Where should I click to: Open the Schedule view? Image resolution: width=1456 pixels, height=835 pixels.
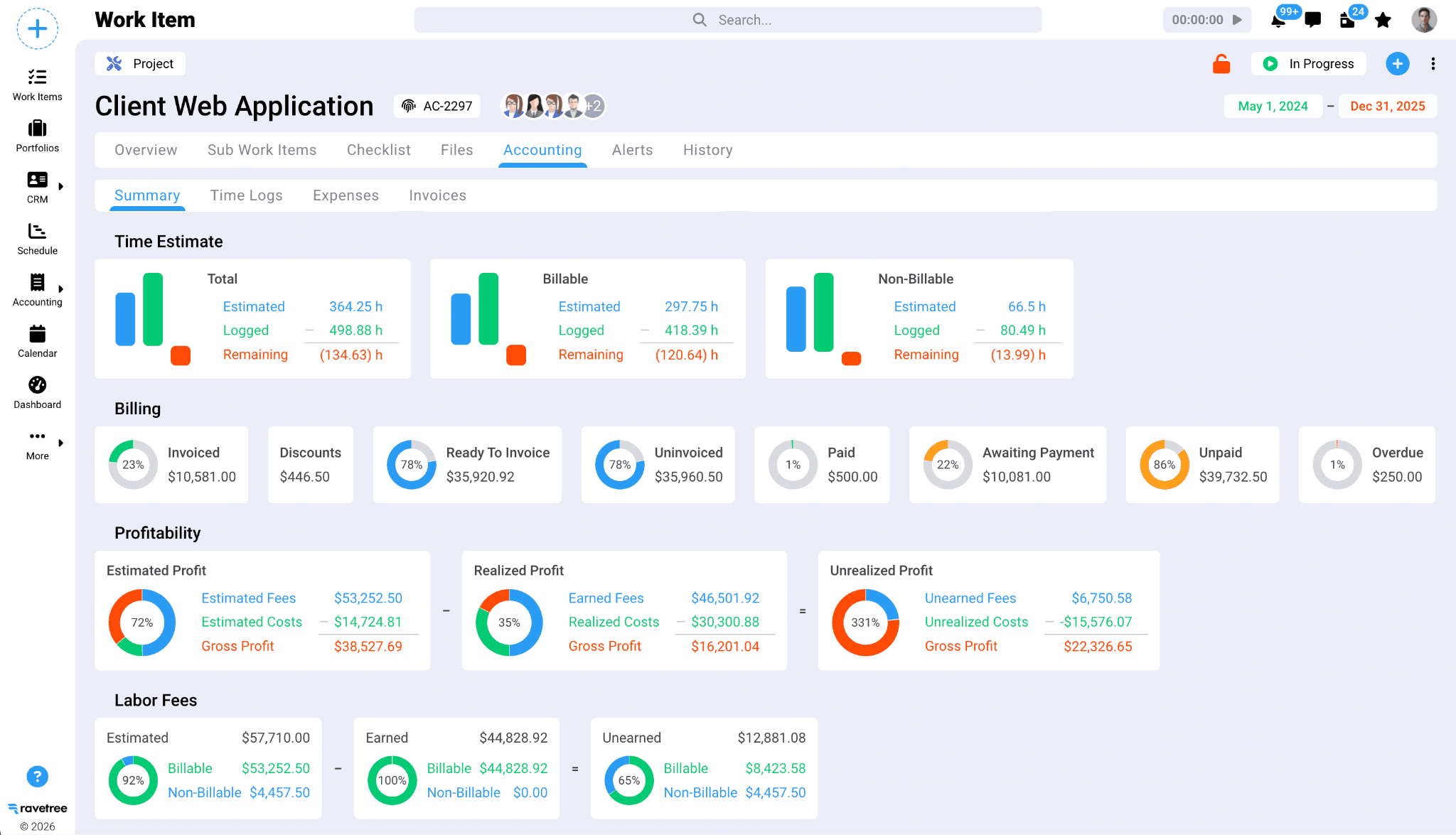[x=37, y=238]
